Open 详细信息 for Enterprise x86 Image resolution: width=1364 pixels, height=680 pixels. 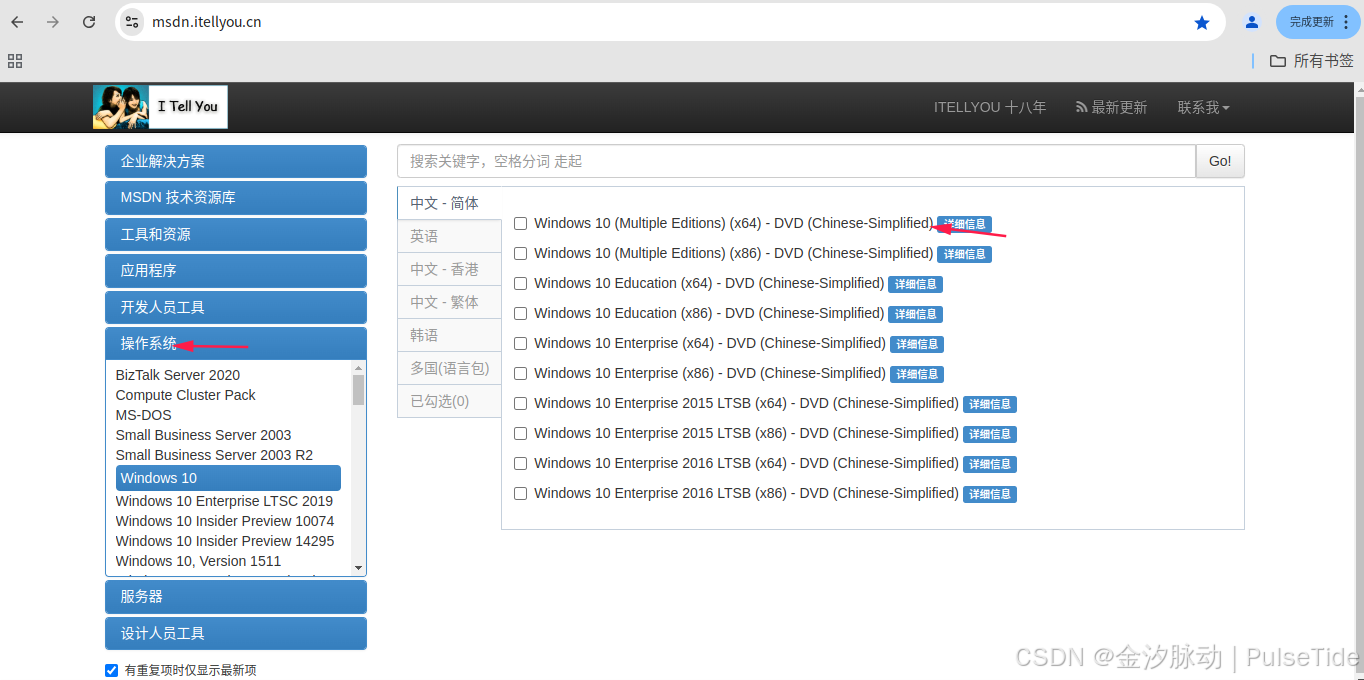pyautogui.click(x=917, y=375)
